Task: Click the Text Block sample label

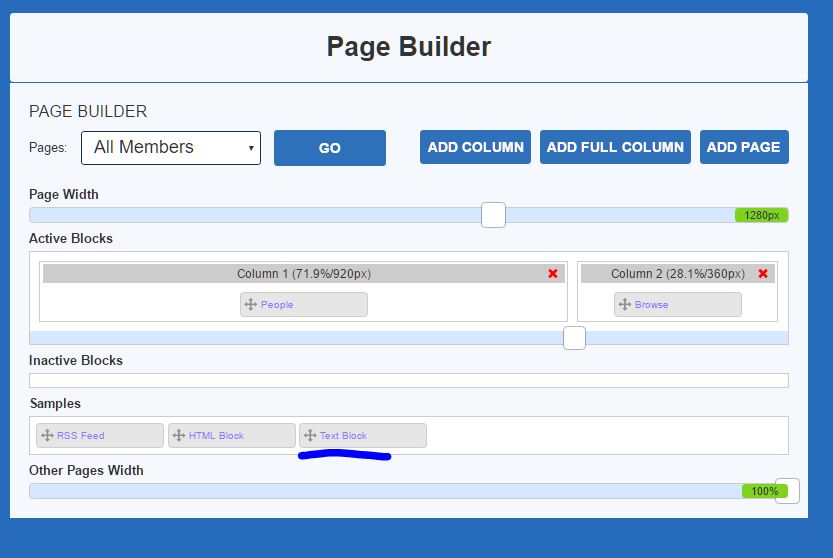Action: pyautogui.click(x=343, y=435)
